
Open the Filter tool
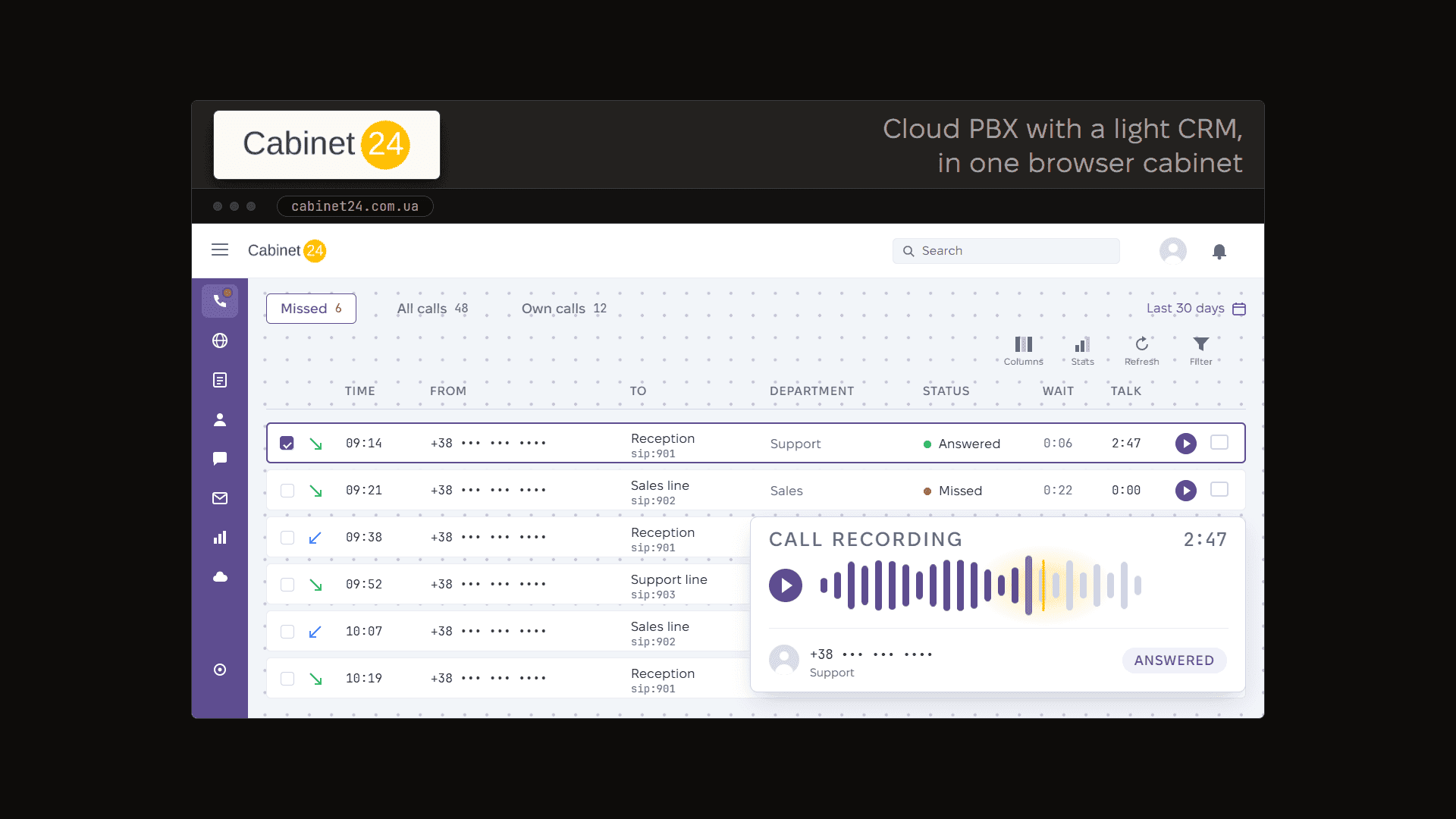pos(1201,351)
